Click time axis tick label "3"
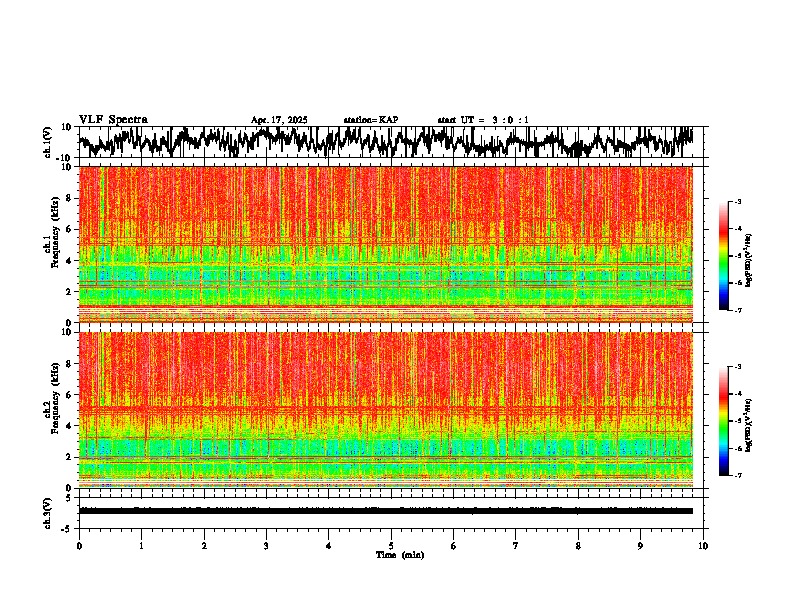792x612 pixels. 266,546
